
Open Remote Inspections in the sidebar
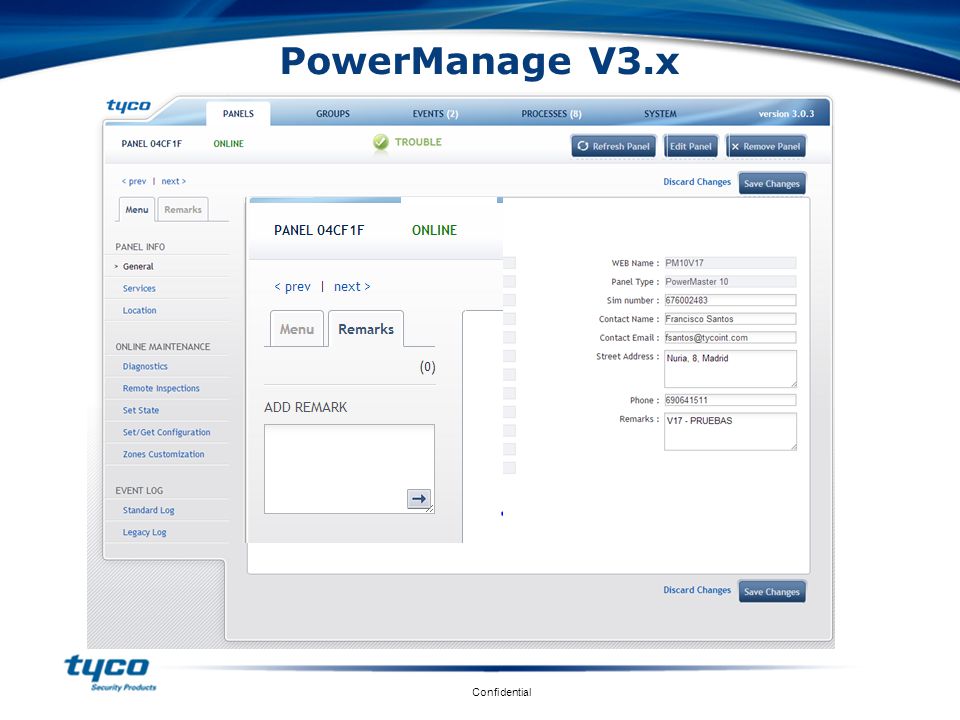[161, 388]
